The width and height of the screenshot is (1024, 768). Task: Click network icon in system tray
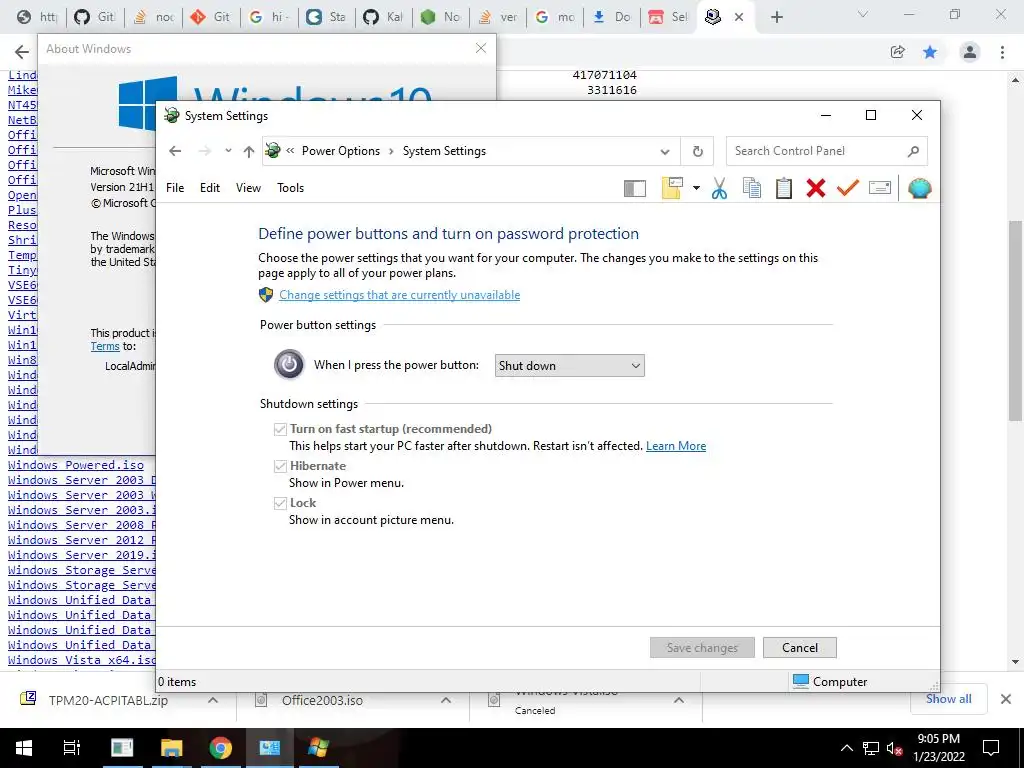(870, 748)
